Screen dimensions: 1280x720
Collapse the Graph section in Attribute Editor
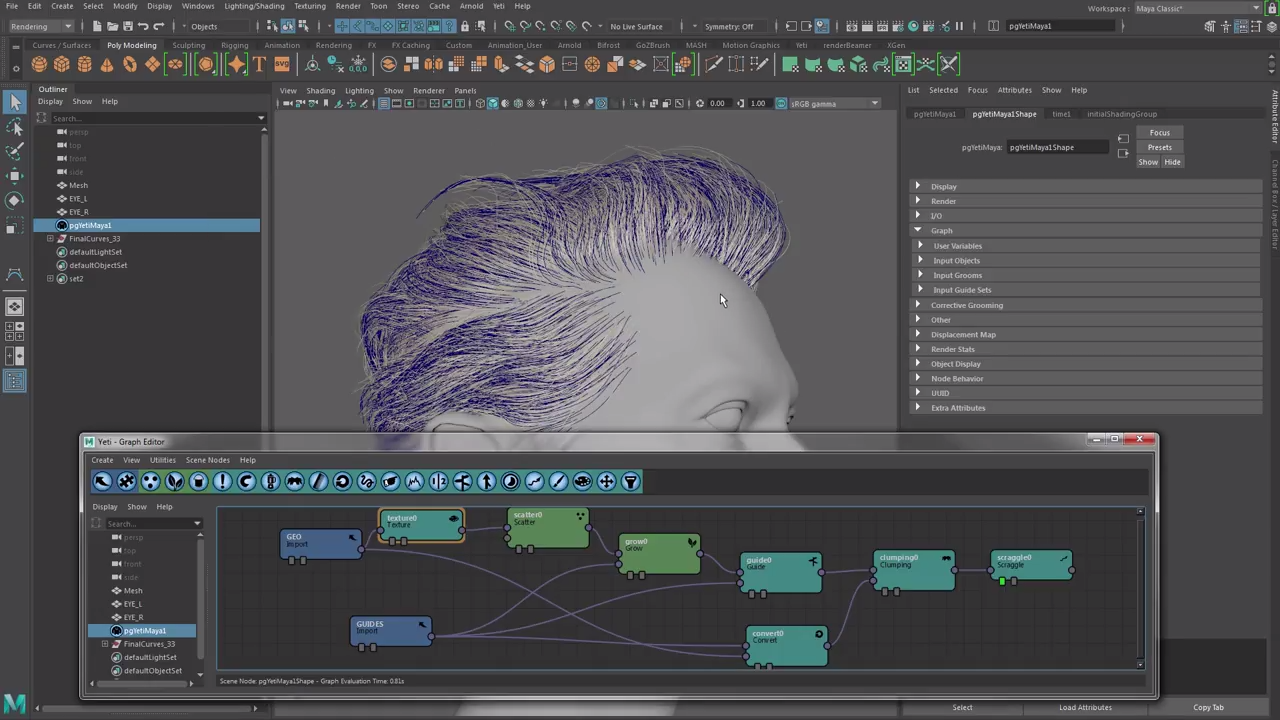point(917,230)
